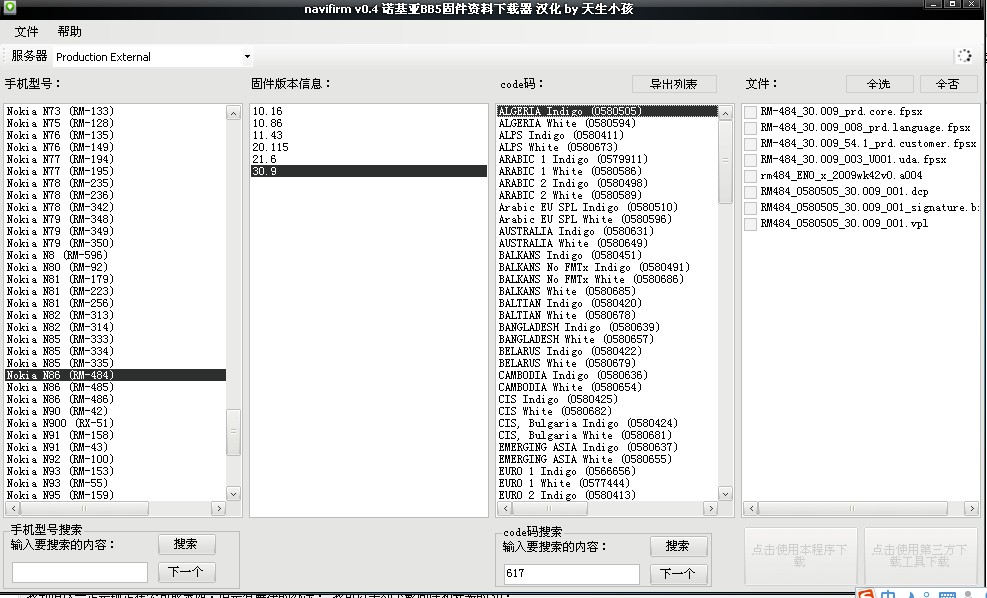This screenshot has height=598, width=987.
Task: Click the 全选 select all button
Action: [879, 84]
